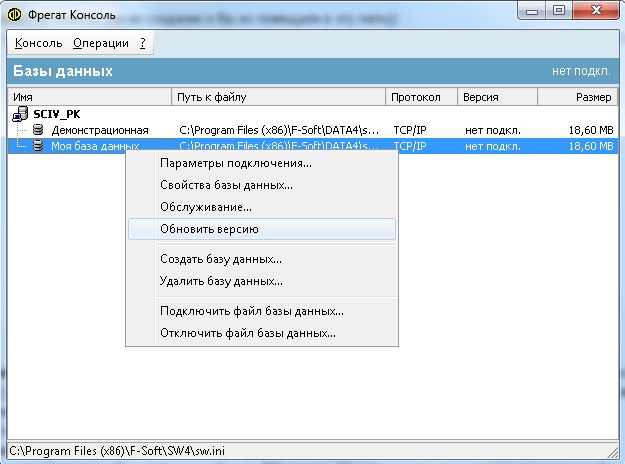The image size is (625, 464).
Task: Select the Моя база данных row
Action: [x=313, y=146]
